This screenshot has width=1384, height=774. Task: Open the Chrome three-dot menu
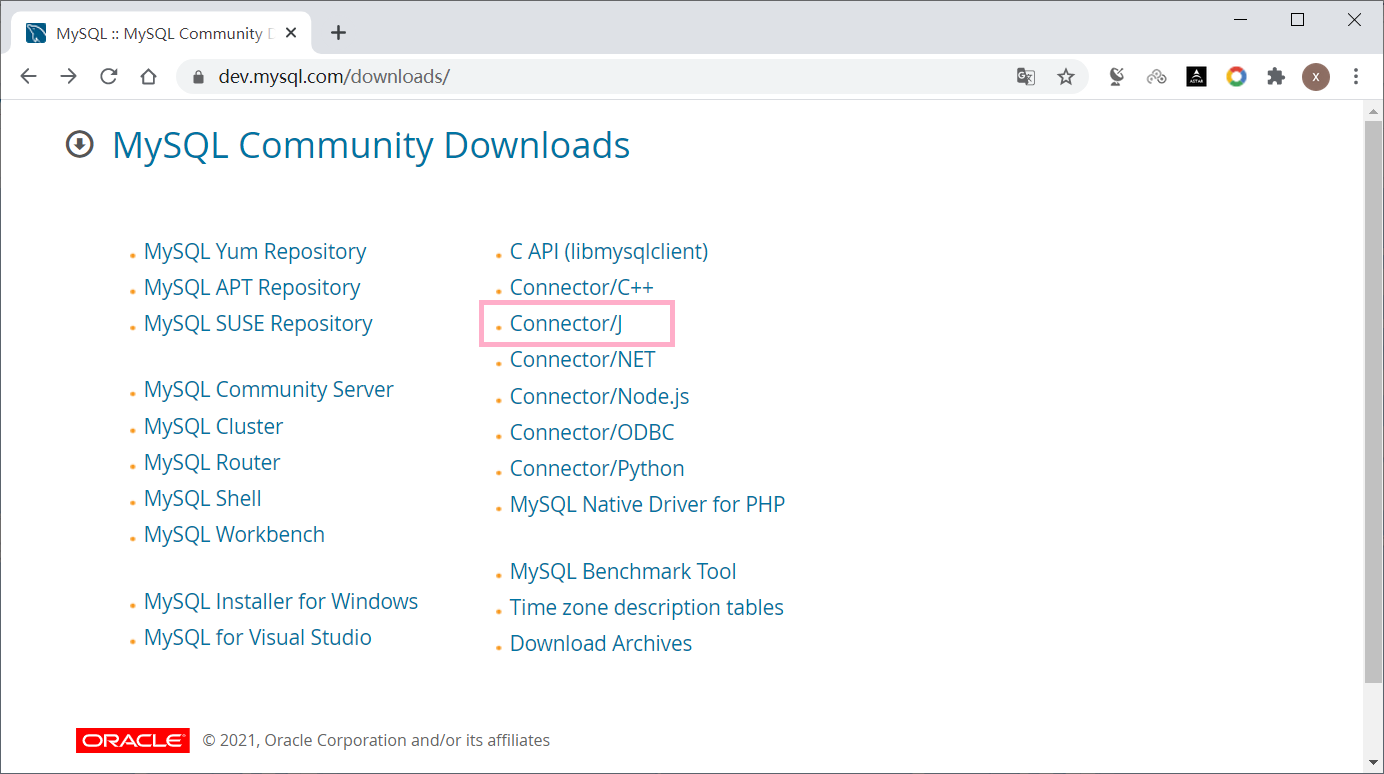(x=1356, y=76)
